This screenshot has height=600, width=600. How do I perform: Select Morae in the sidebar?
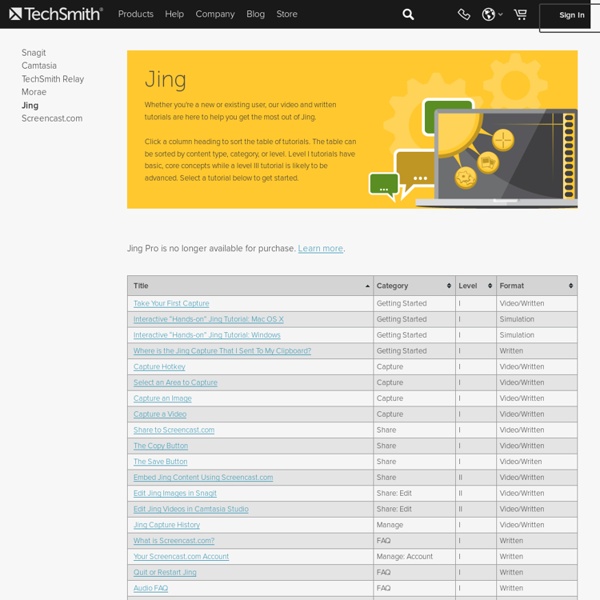pyautogui.click(x=34, y=92)
